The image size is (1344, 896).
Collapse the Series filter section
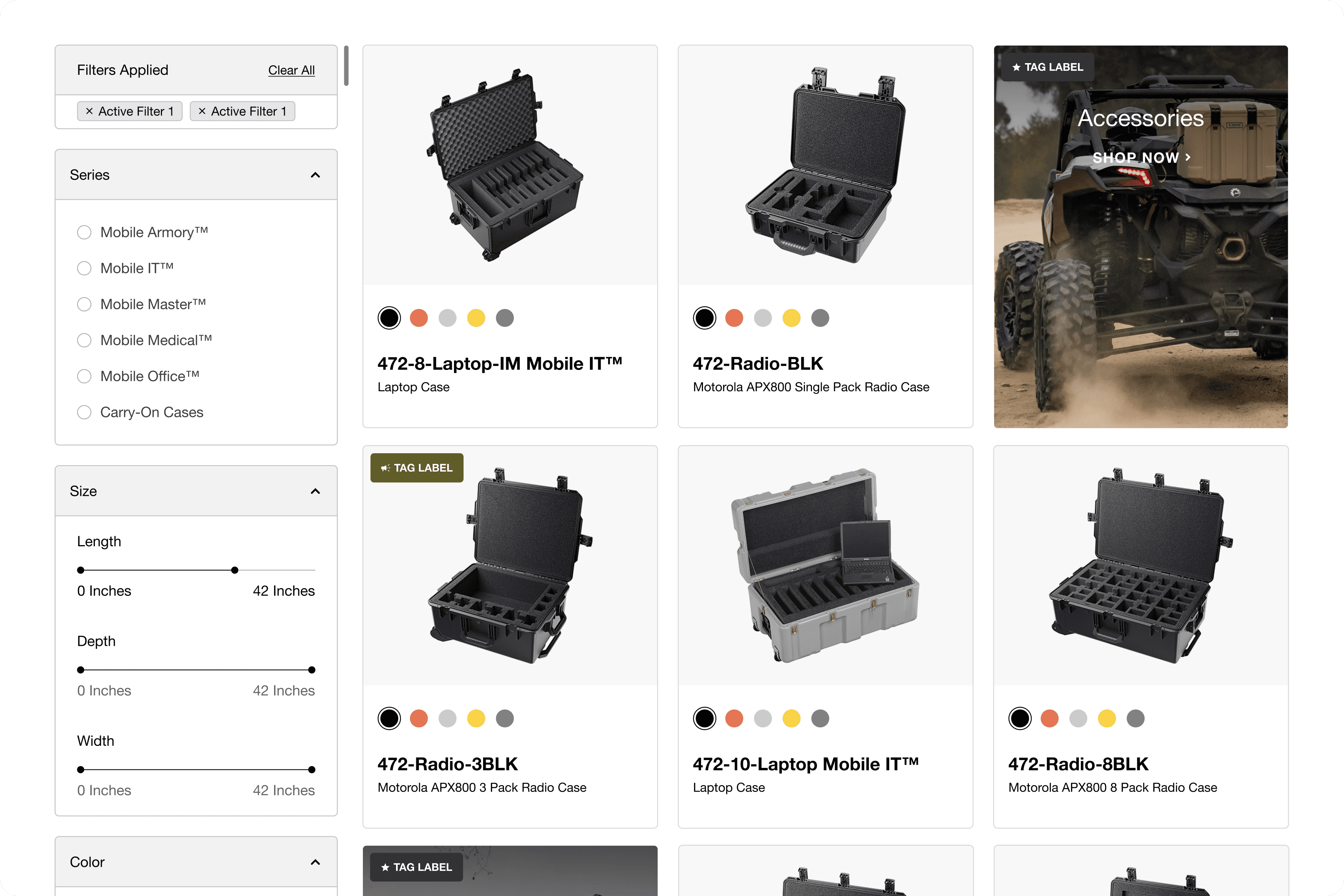315,175
